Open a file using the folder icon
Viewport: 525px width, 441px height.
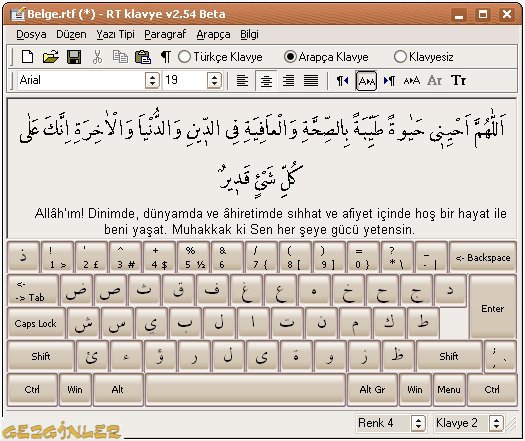pyautogui.click(x=51, y=57)
